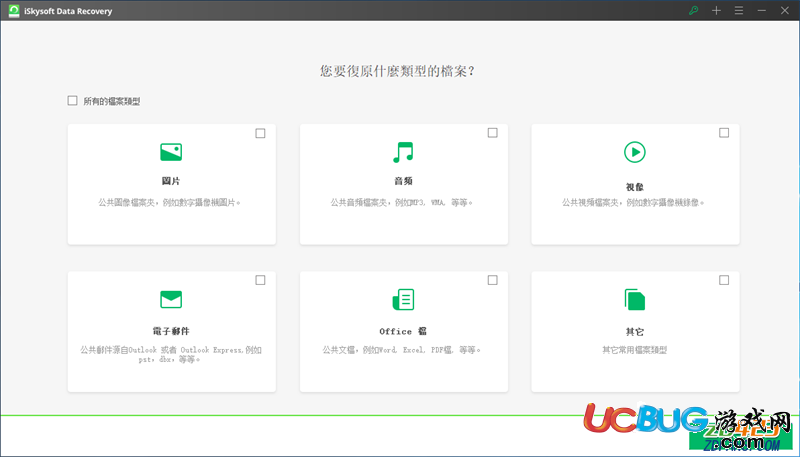This screenshot has width=800, height=457.
Task: Click the envelope icon for 電子郵件
Action: click(171, 299)
